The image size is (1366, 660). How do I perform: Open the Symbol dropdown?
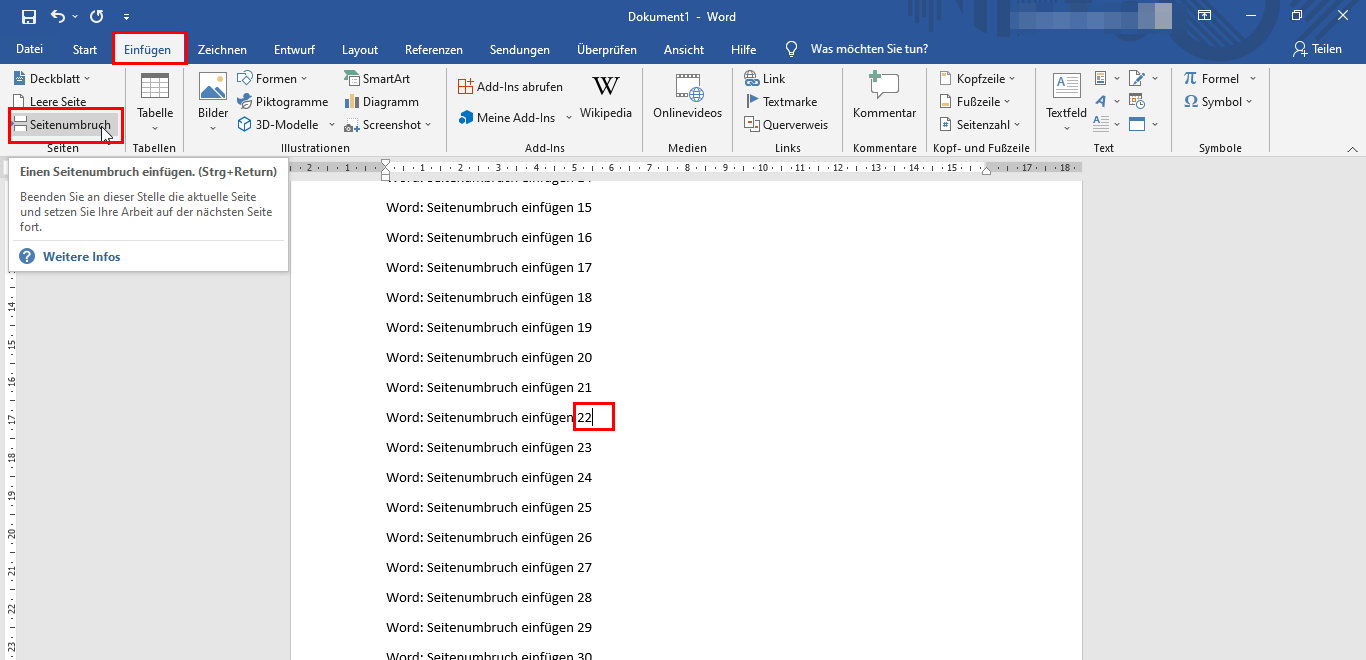click(x=1217, y=101)
